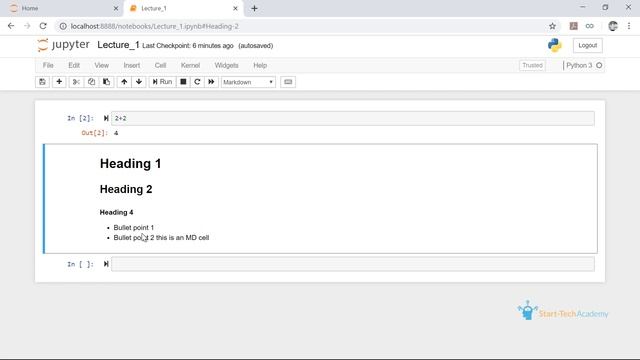Image resolution: width=640 pixels, height=360 pixels.
Task: Click the Jupyter logo
Action: (x=63, y=45)
